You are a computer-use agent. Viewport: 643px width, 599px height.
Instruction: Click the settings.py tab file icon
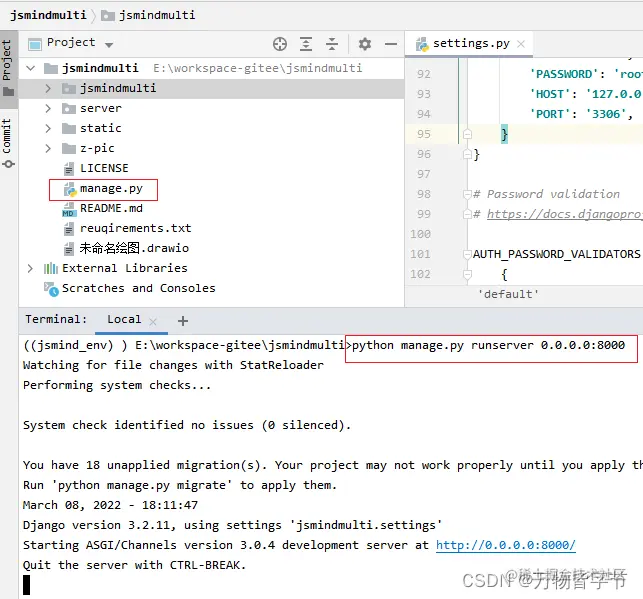[x=422, y=44]
